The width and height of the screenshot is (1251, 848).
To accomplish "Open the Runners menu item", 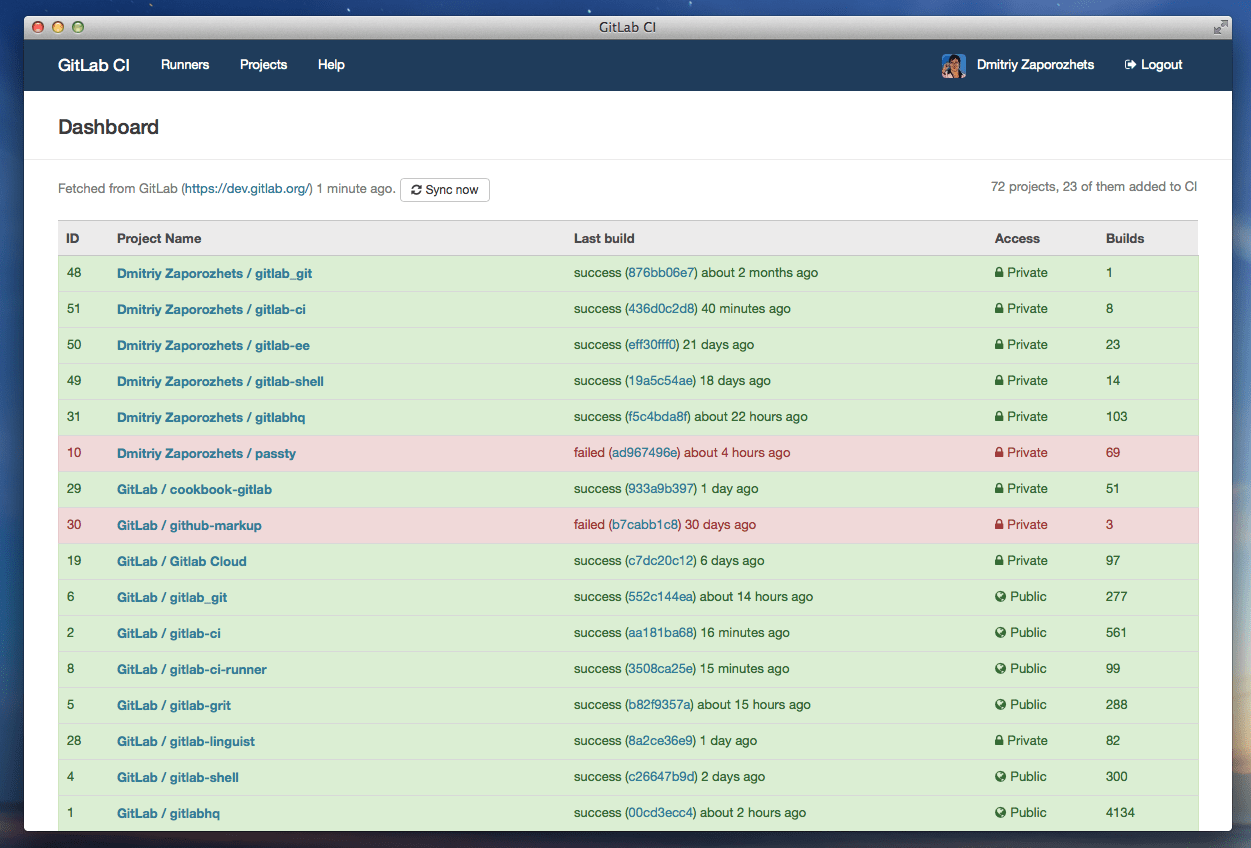I will pyautogui.click(x=185, y=65).
